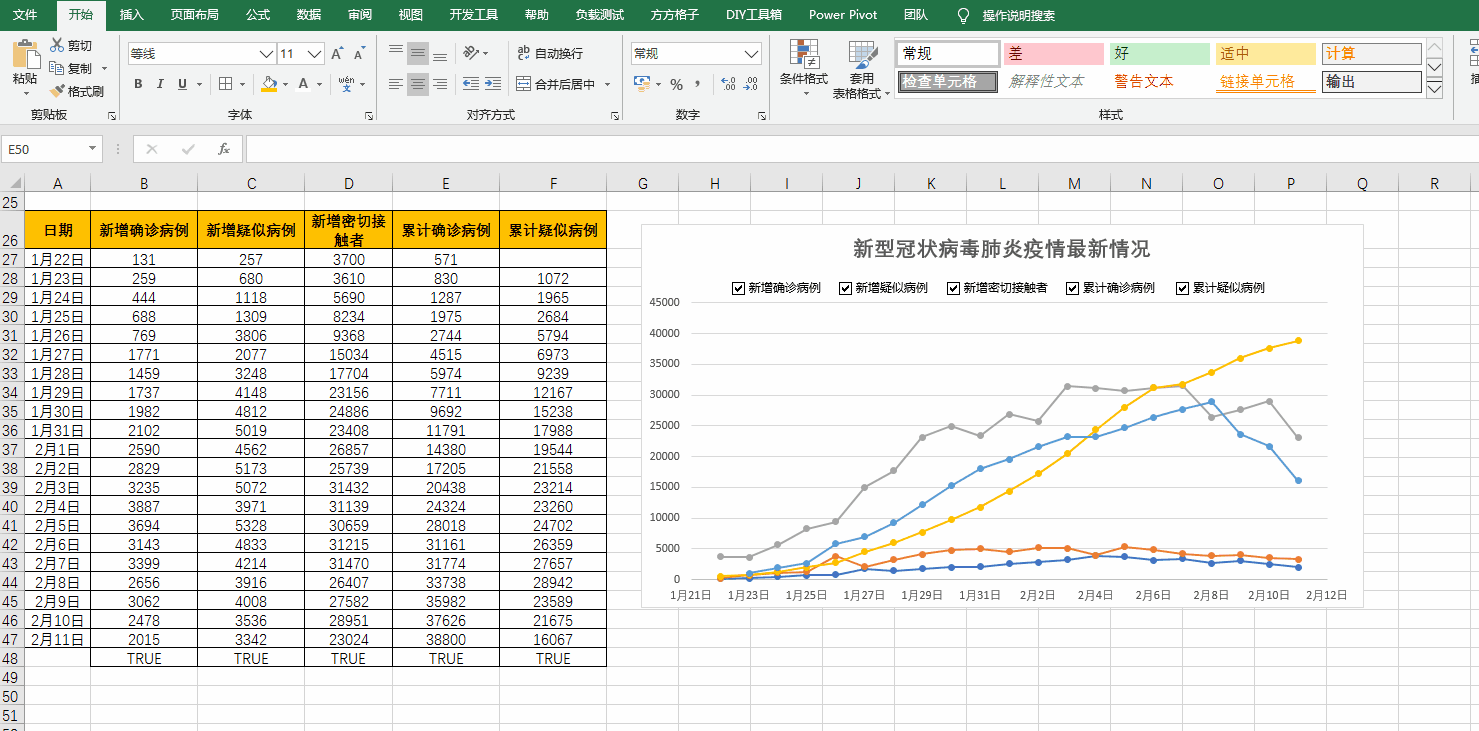1479x731 pixels.
Task: Toggle Underline formatting
Action: (182, 84)
